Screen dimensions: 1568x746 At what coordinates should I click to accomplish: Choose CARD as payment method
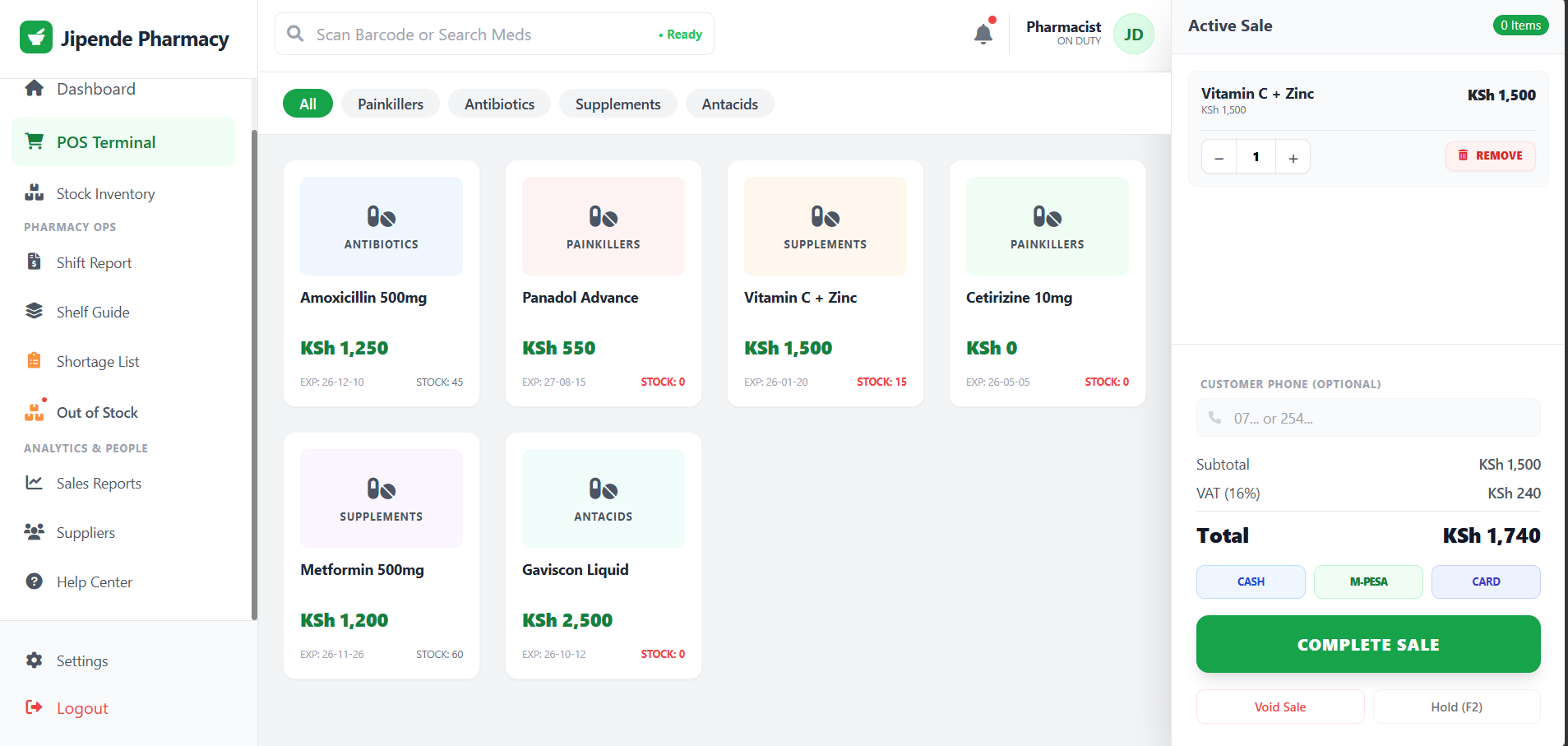click(x=1485, y=582)
